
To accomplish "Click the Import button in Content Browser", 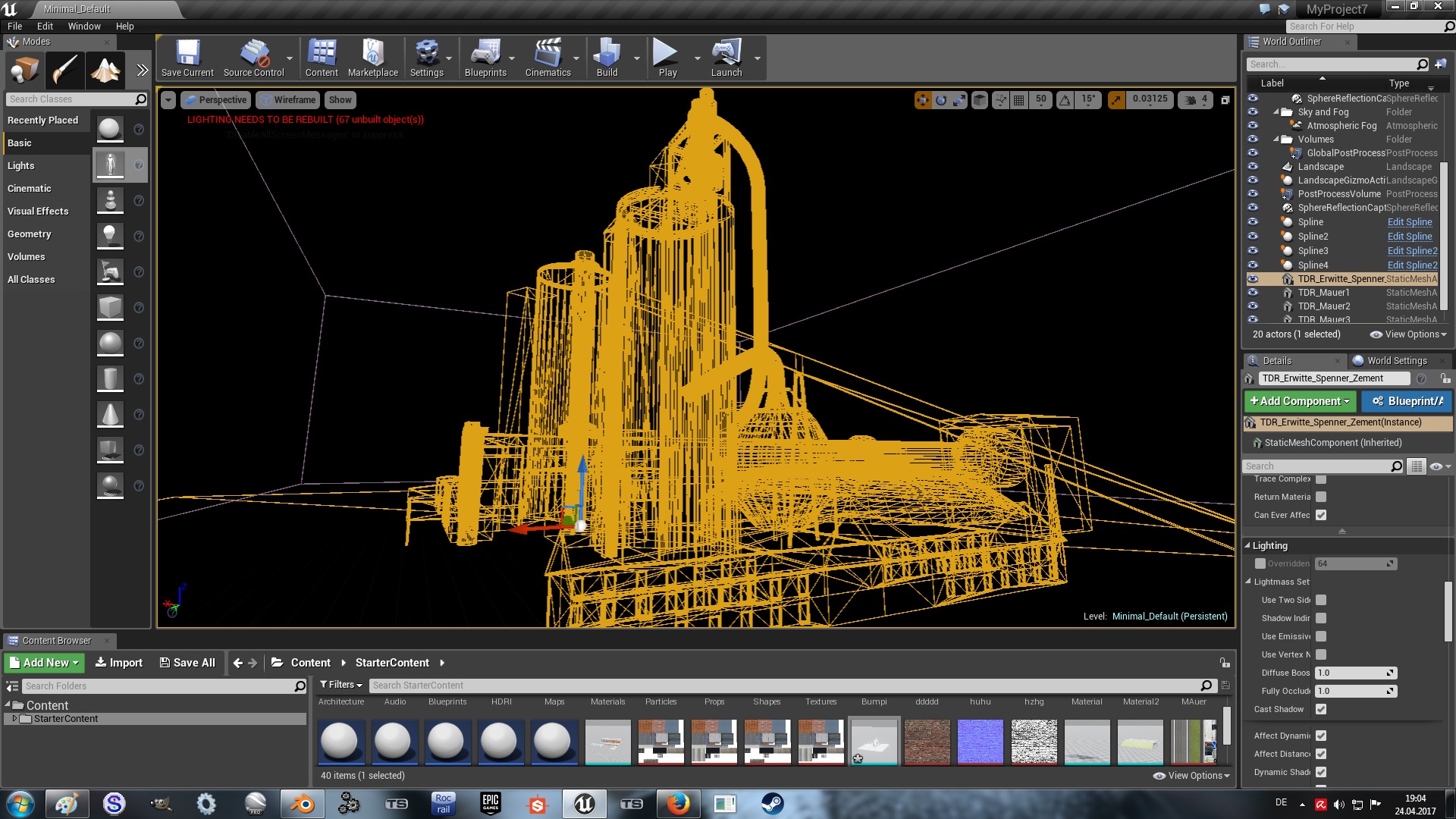I will [118, 663].
